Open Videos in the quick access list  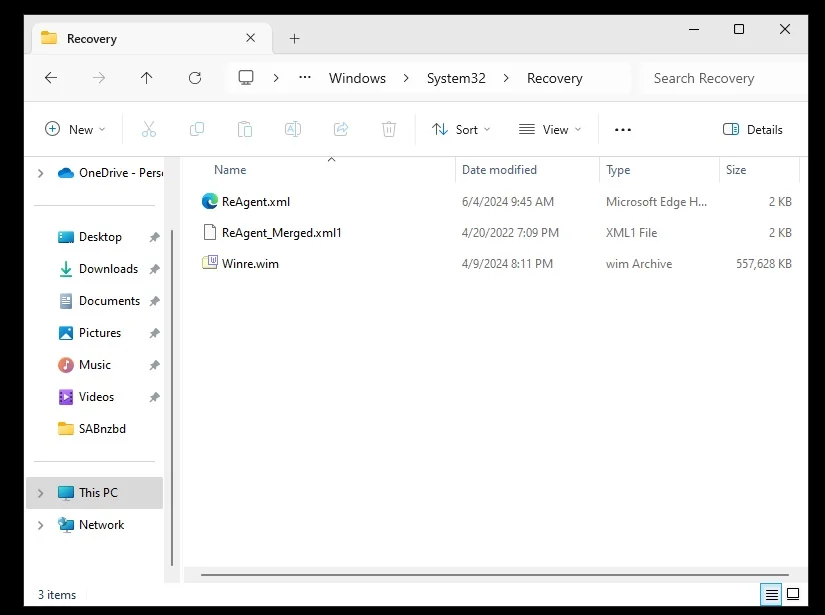[x=96, y=397]
